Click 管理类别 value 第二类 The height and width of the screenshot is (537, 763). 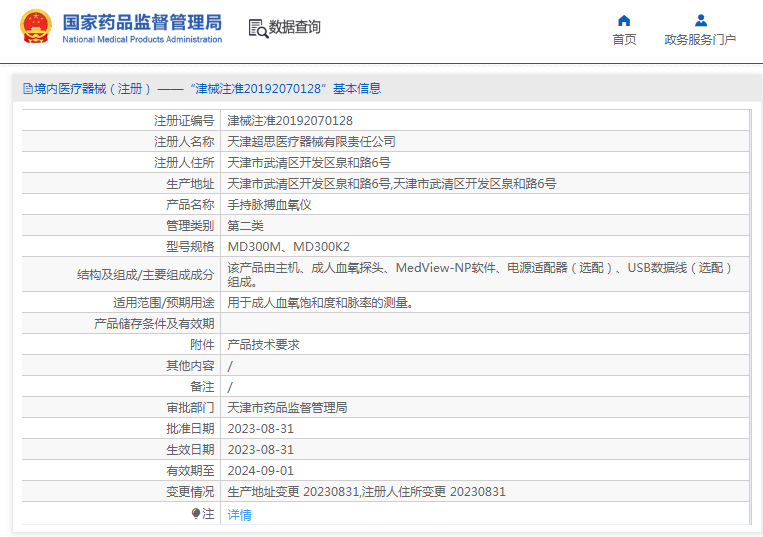(245, 226)
